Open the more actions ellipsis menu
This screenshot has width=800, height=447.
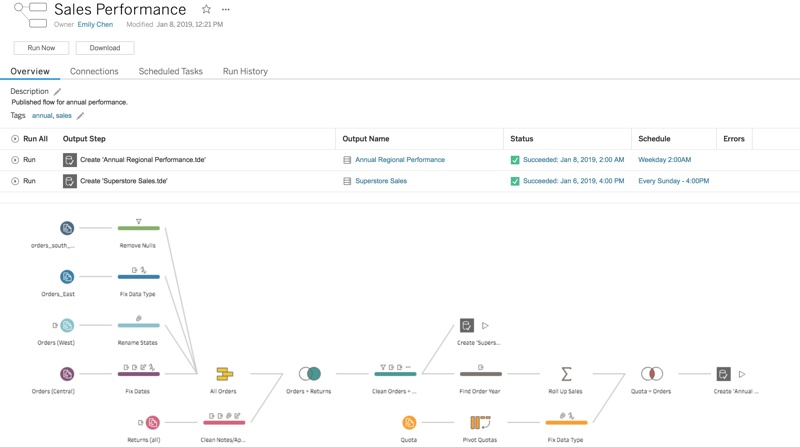226,9
